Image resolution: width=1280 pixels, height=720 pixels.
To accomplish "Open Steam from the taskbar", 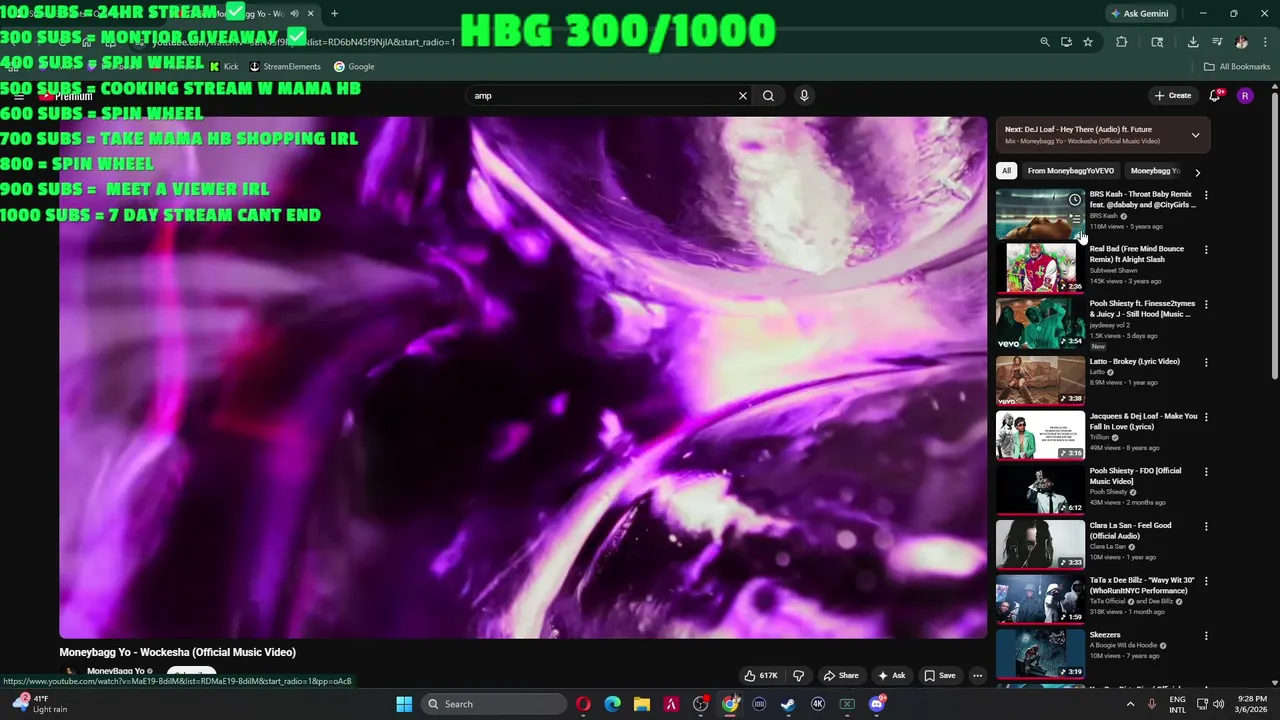I will point(788,704).
